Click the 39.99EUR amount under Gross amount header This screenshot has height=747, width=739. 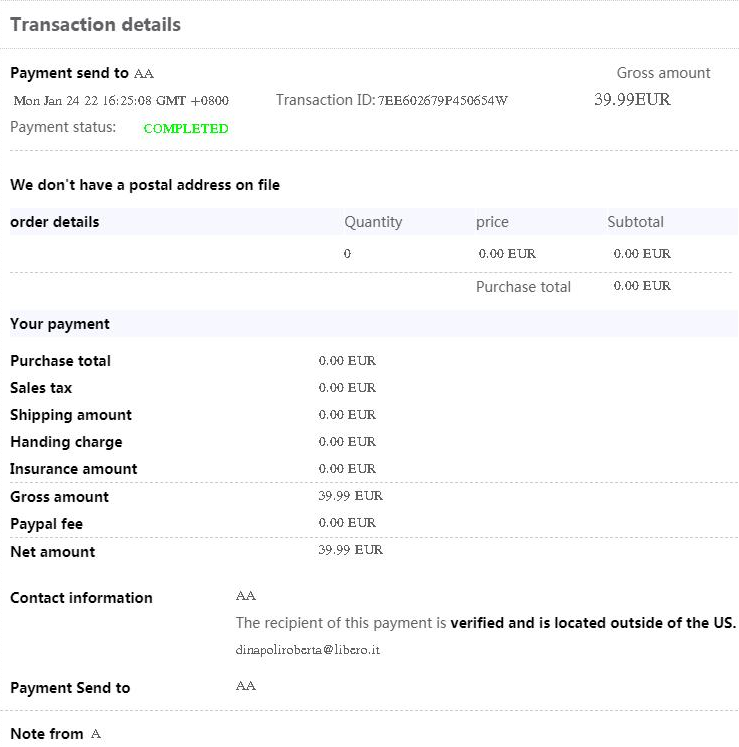pyautogui.click(x=632, y=100)
